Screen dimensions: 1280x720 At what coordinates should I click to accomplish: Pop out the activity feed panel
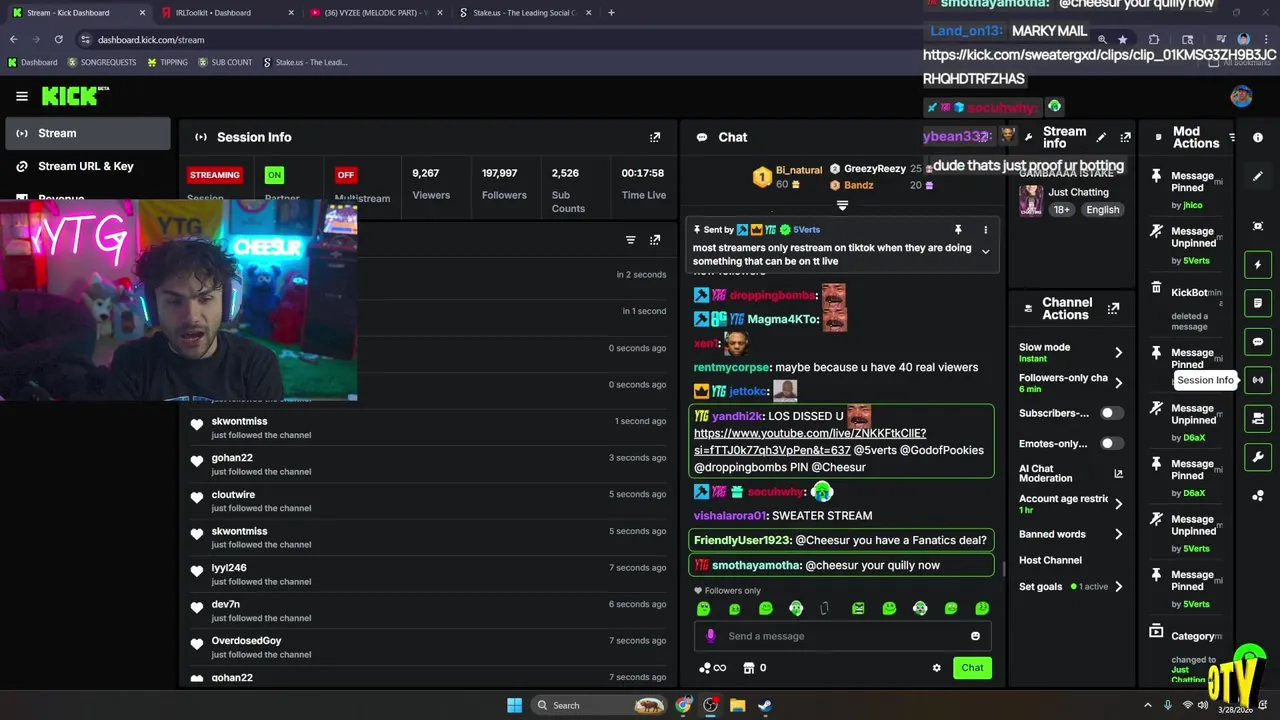tap(655, 240)
